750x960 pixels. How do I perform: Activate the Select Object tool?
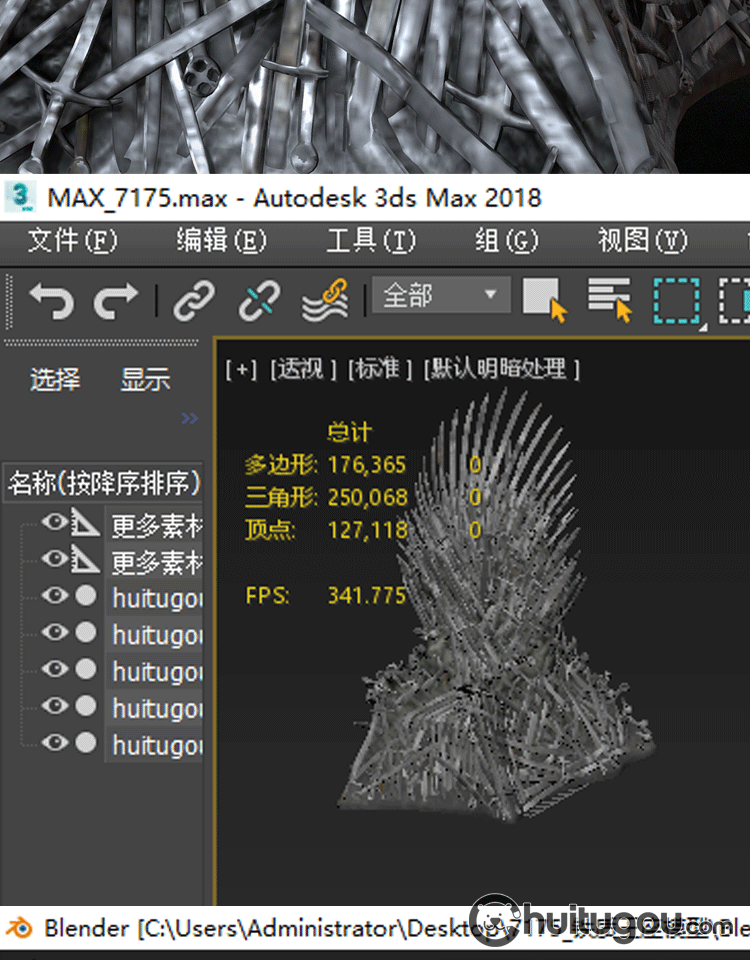[545, 299]
